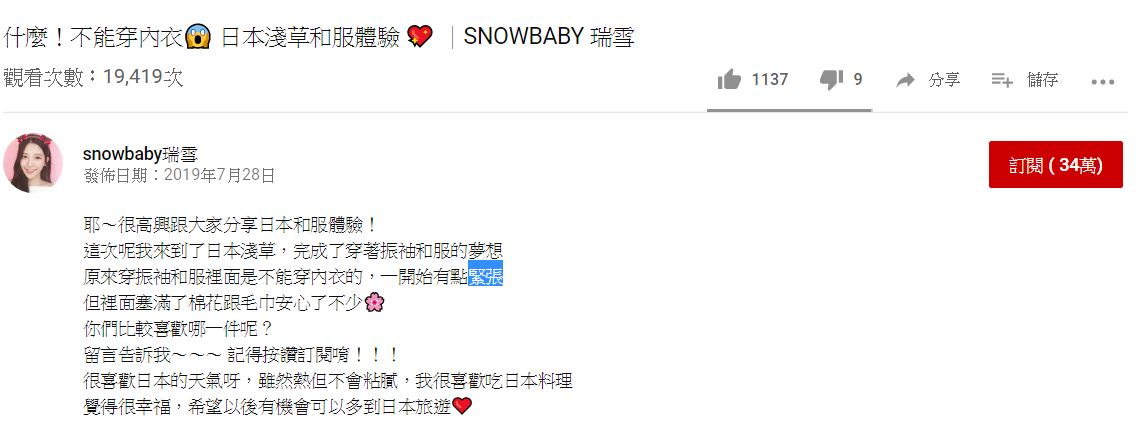Open the snowbaby瑞雪 channel name link

click(x=140, y=154)
